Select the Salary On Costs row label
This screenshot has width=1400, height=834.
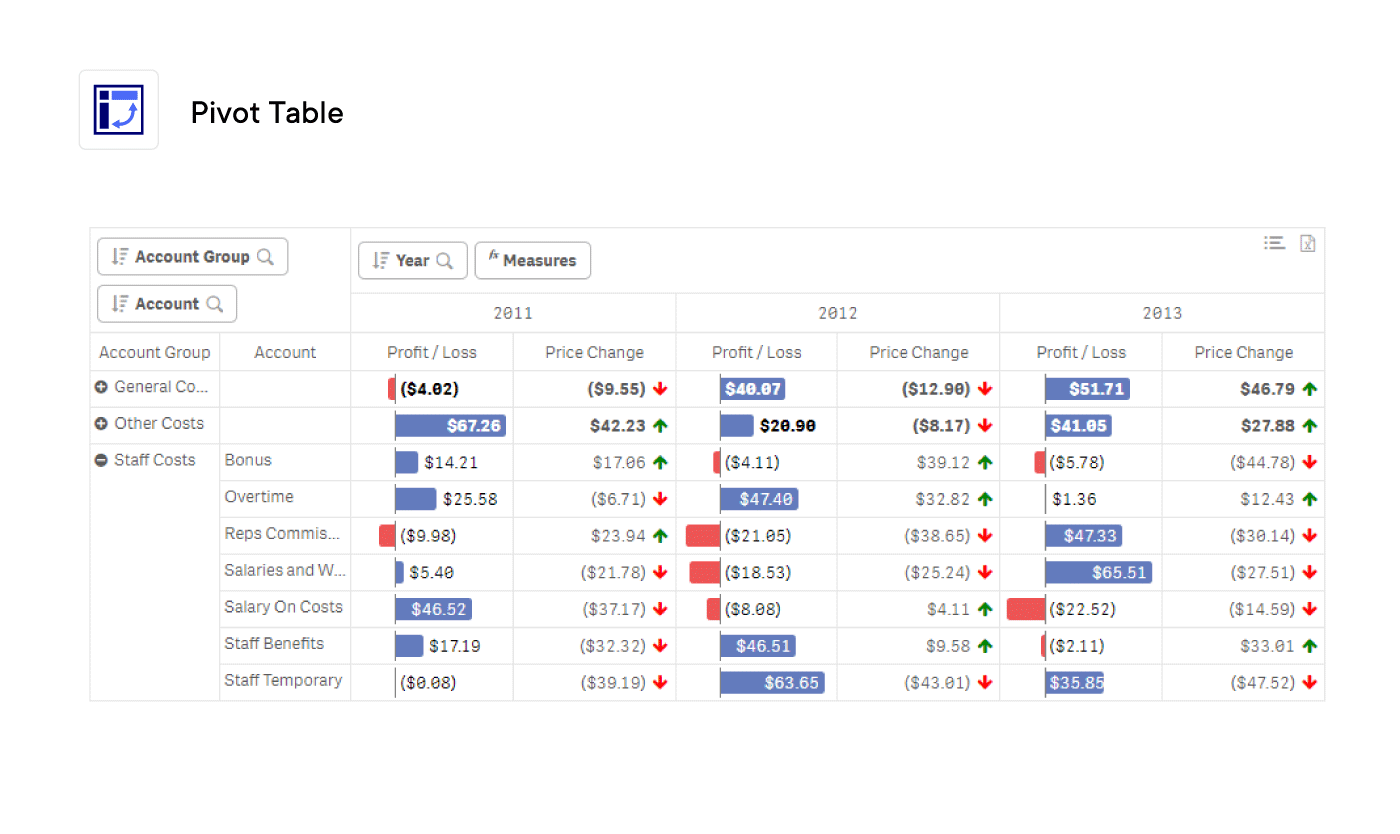281,607
